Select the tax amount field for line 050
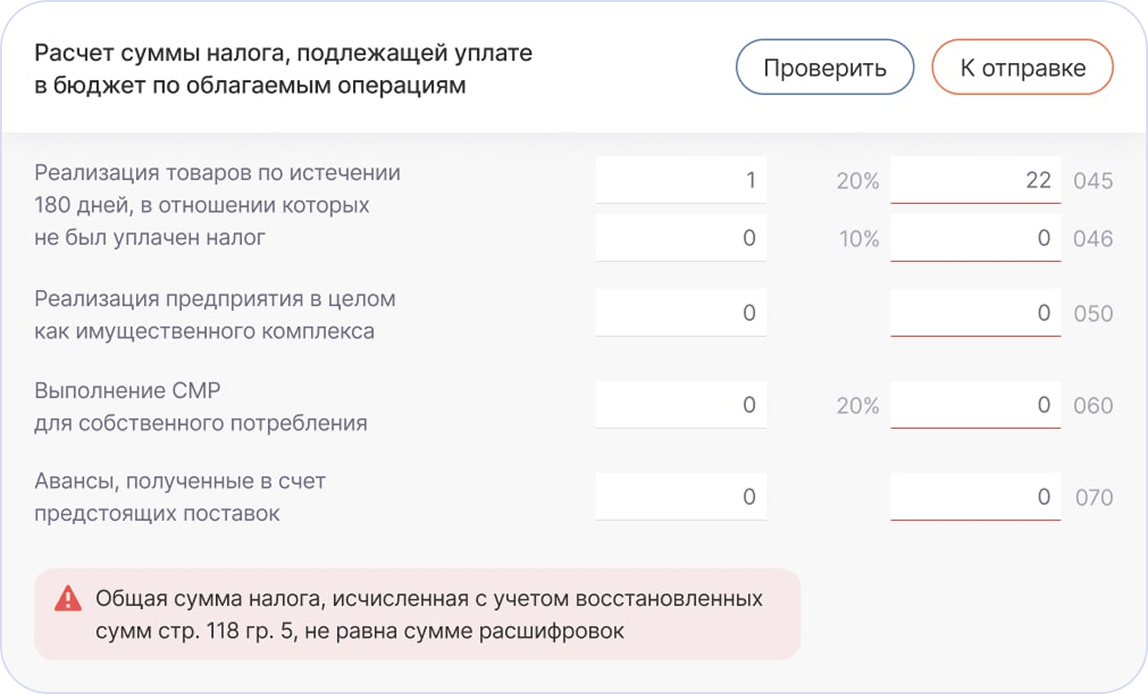This screenshot has height=694, width=1148. [975, 313]
